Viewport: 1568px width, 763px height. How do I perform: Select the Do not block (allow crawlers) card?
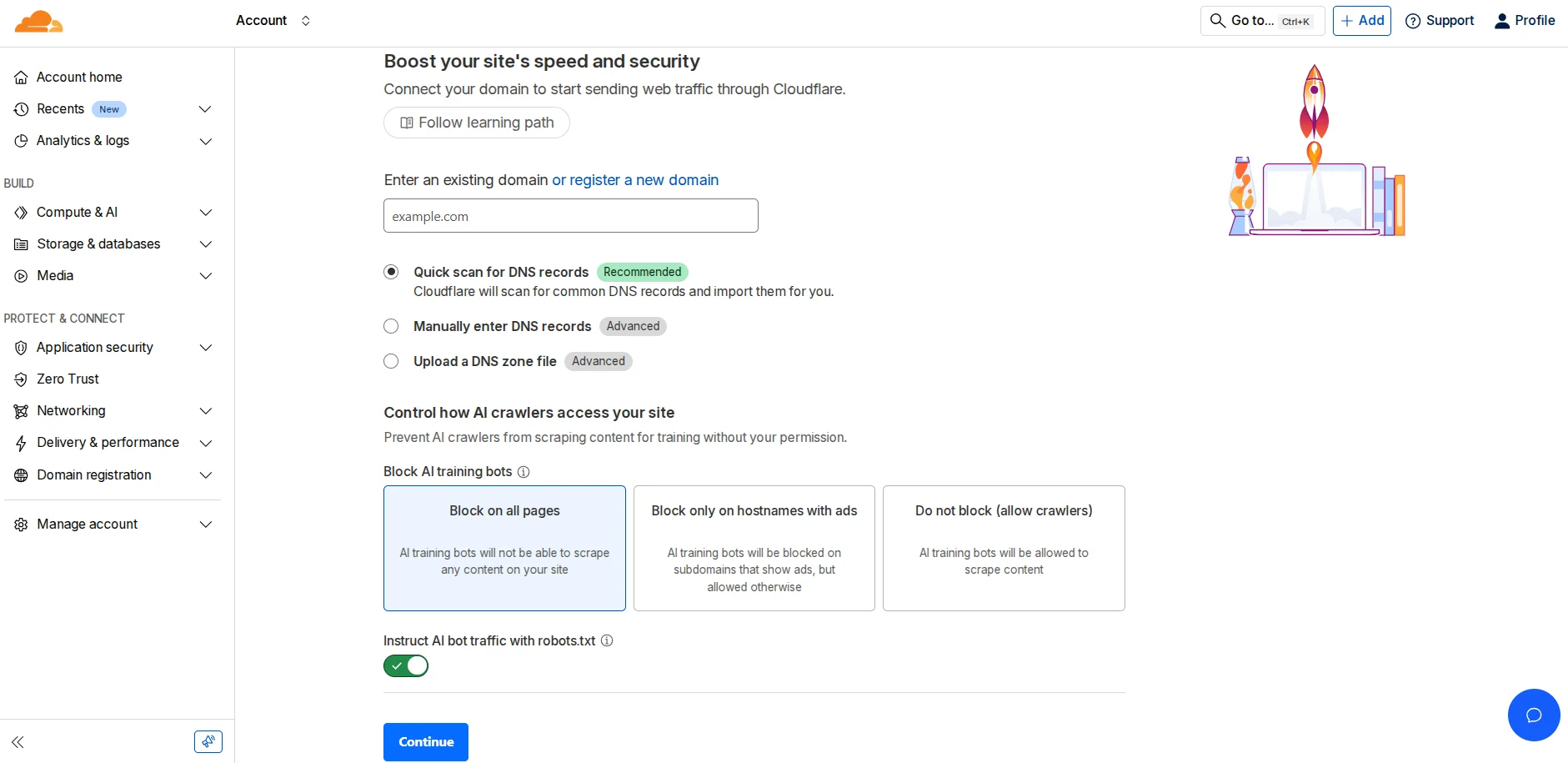(x=1004, y=548)
